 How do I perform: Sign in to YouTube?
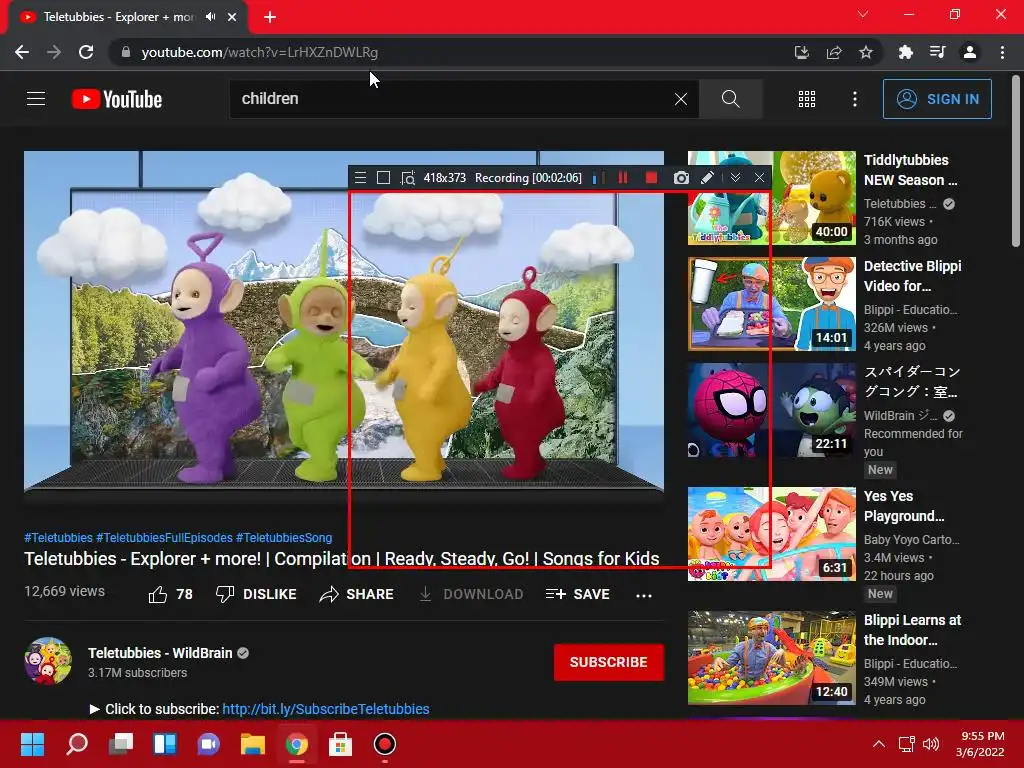[937, 99]
